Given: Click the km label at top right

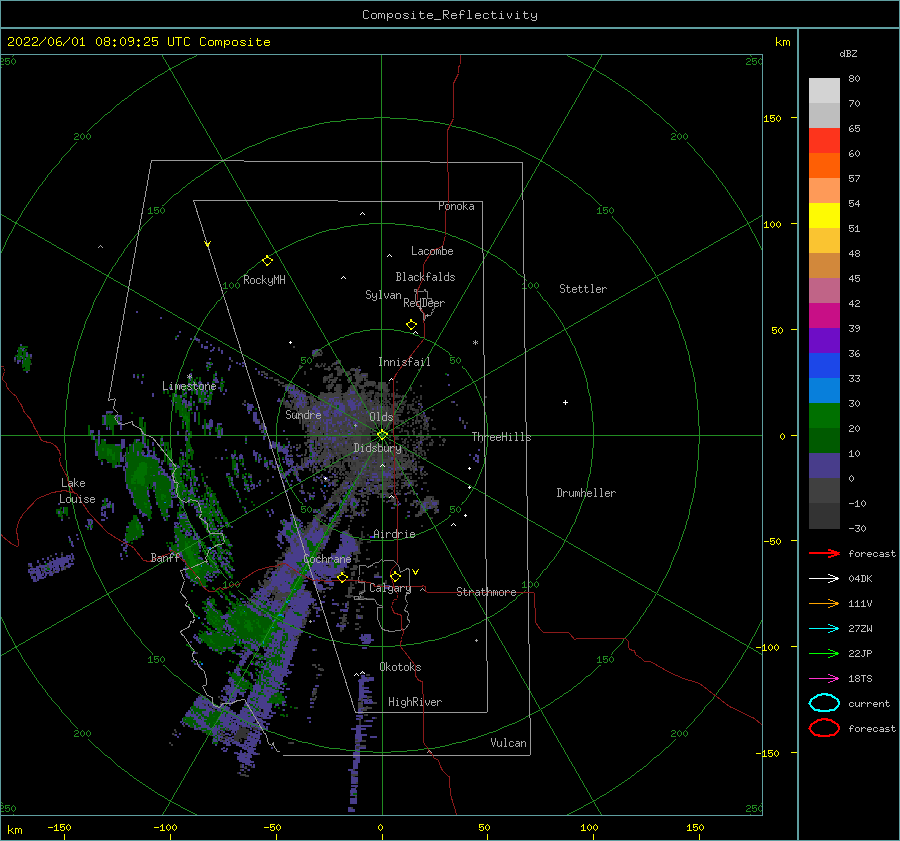Looking at the screenshot, I should coord(782,42).
